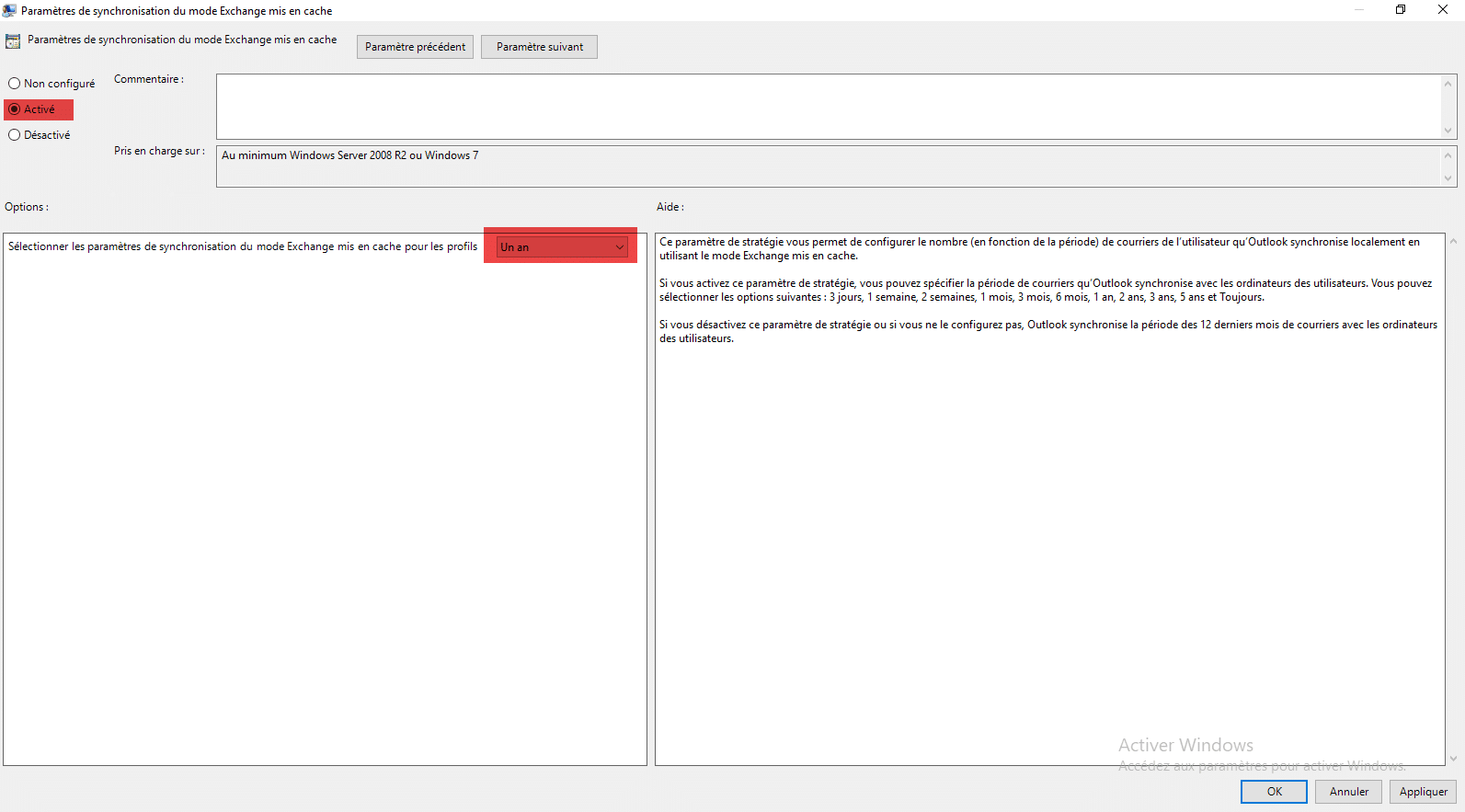
Task: Minimize the policy settings window
Action: tap(1358, 10)
